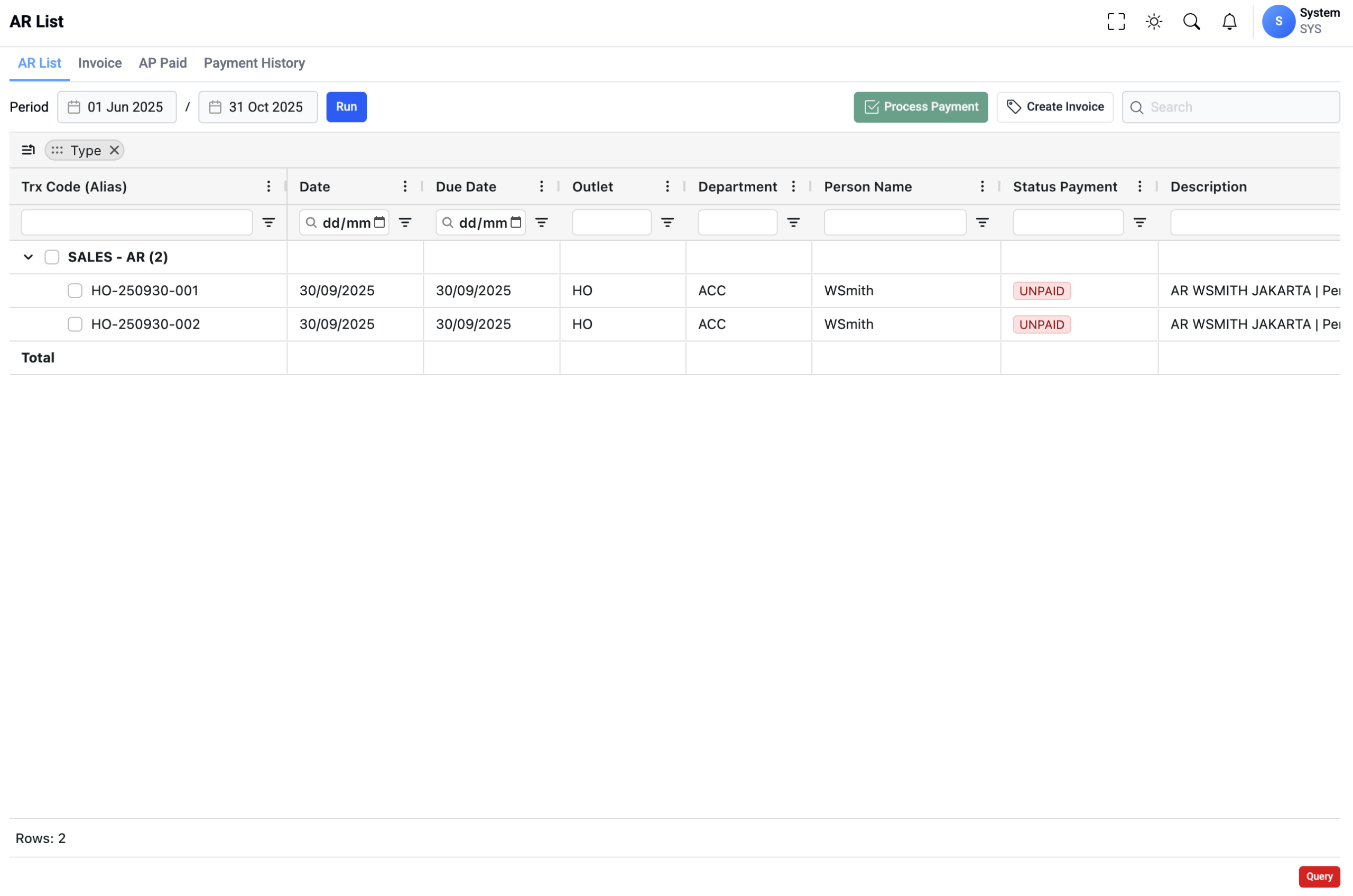Toggle fullscreen mode icon

pos(1115,22)
